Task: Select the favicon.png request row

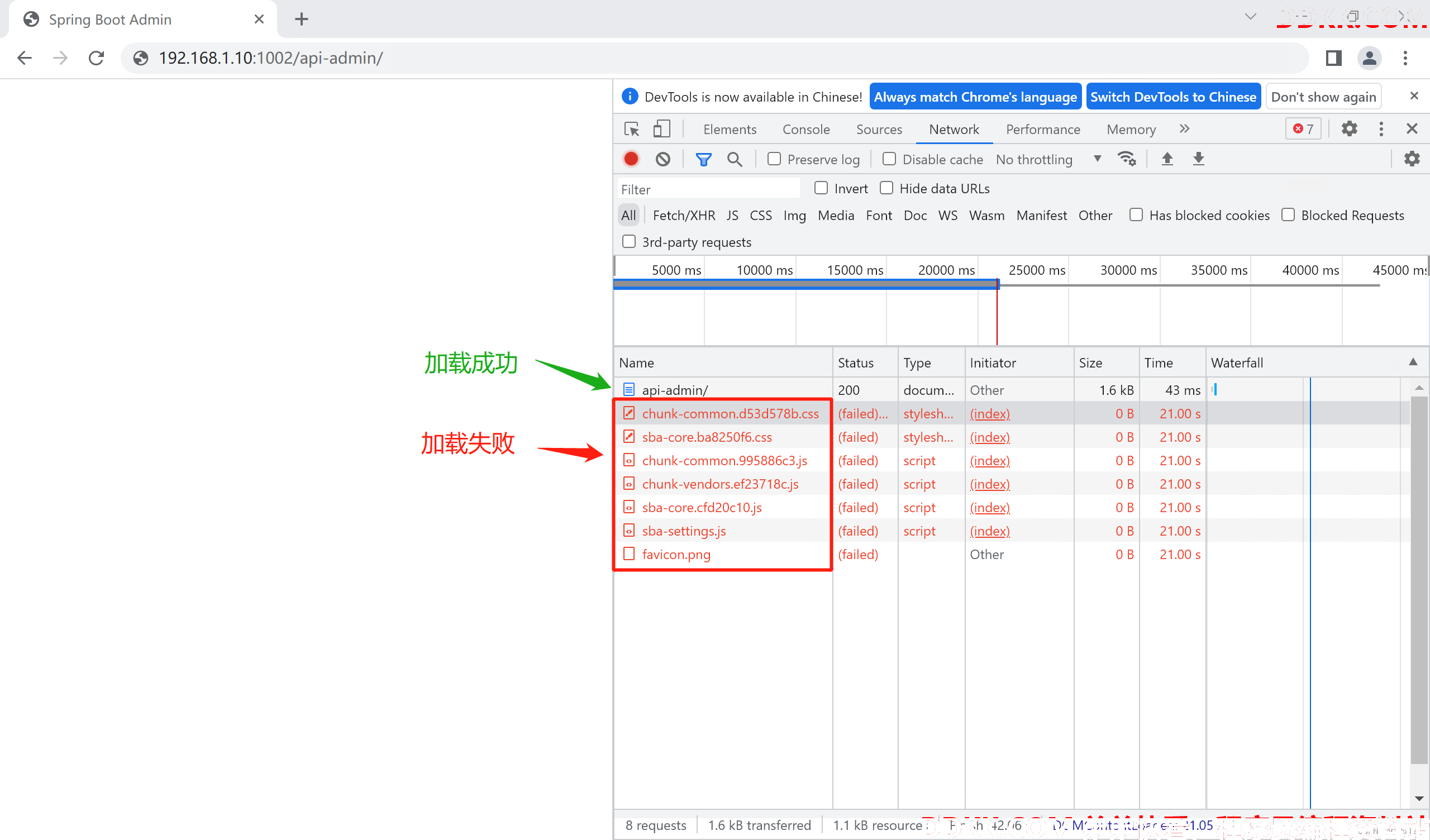Action: point(1012,554)
